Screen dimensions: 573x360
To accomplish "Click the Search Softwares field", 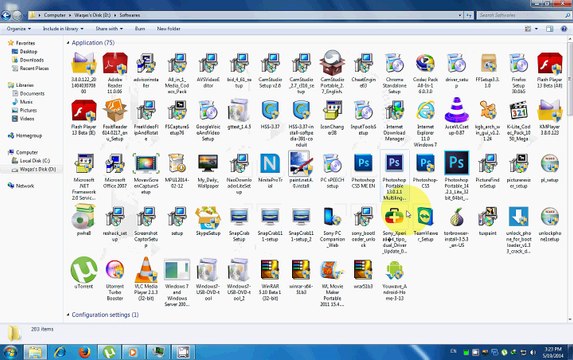I will (523, 15).
